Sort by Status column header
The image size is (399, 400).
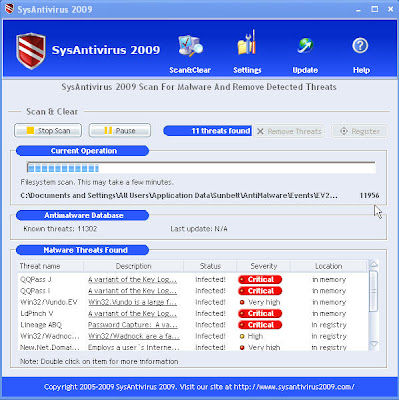point(210,266)
